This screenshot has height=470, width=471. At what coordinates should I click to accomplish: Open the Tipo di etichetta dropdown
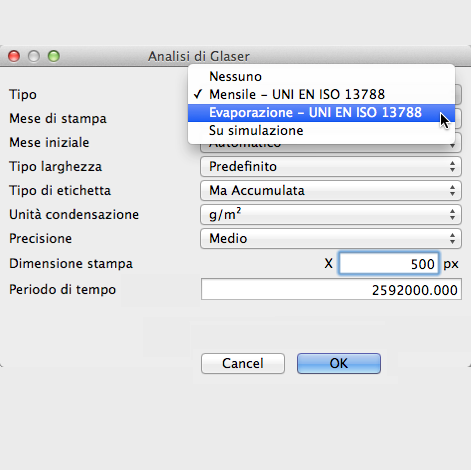(x=331, y=190)
